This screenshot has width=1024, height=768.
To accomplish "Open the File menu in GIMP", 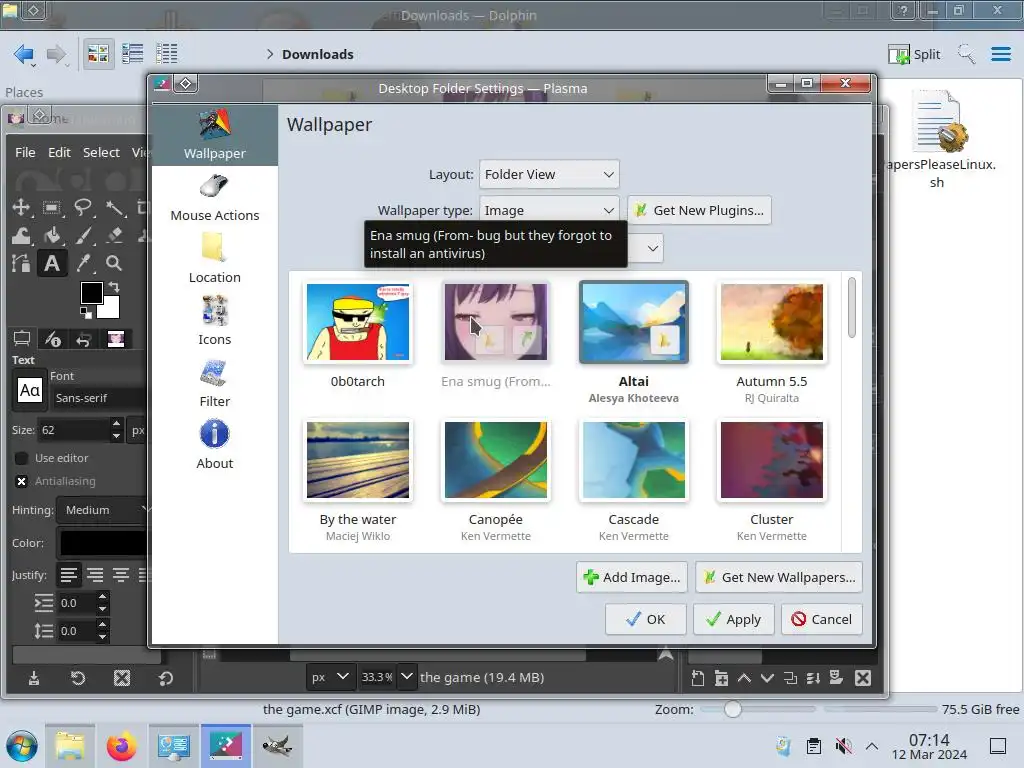I will coord(25,152).
